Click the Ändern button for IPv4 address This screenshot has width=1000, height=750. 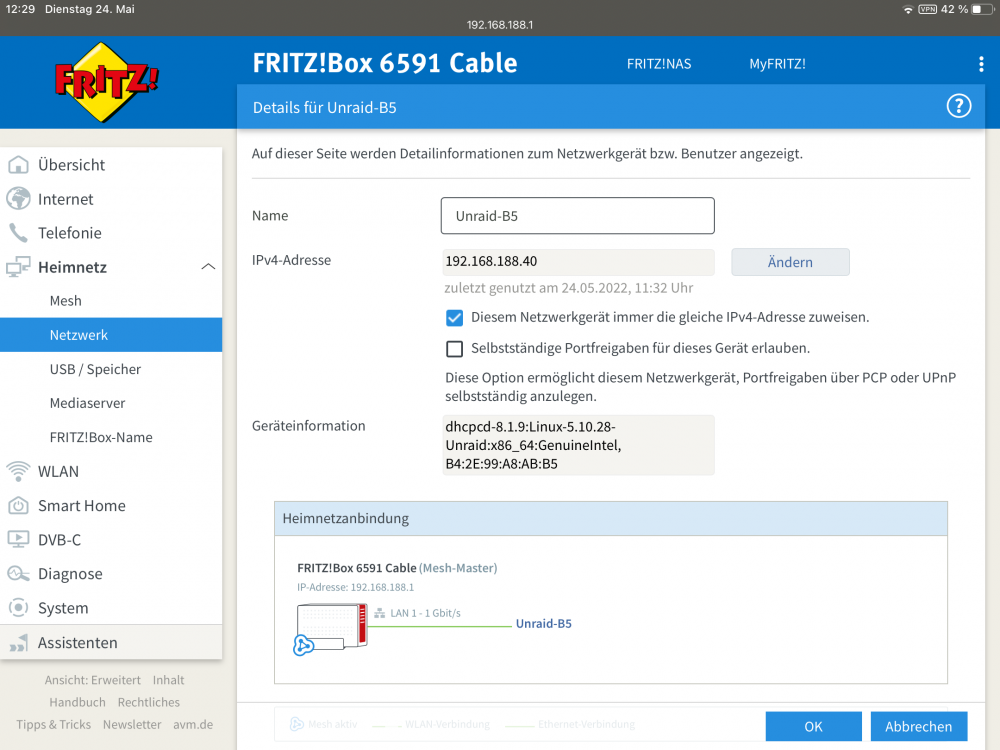[x=790, y=262]
